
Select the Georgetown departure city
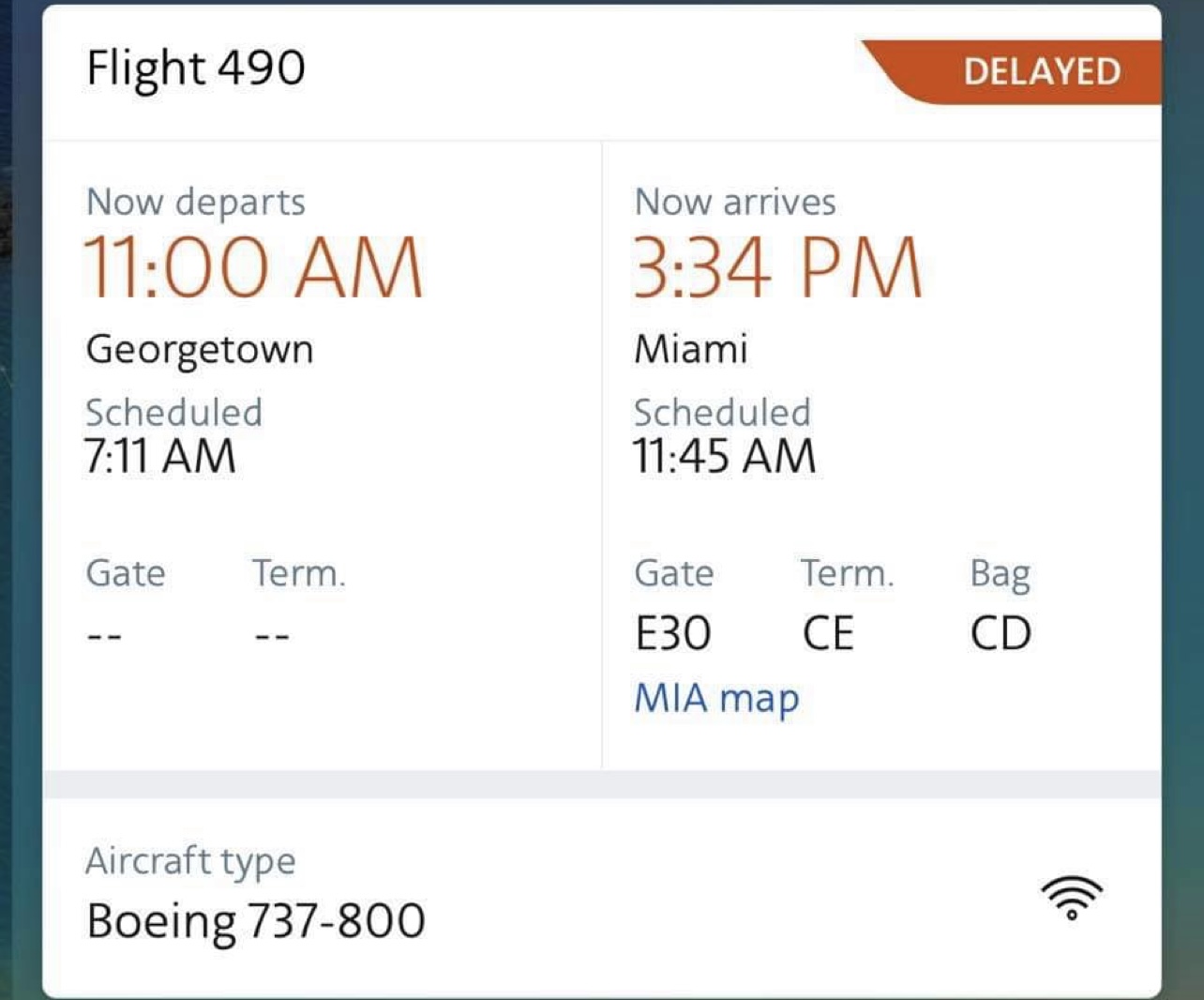coord(200,350)
